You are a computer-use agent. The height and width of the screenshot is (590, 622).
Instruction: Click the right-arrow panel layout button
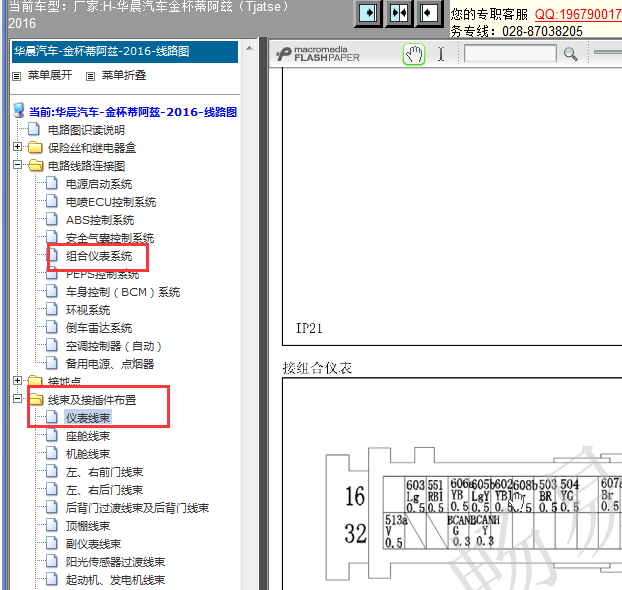369,13
